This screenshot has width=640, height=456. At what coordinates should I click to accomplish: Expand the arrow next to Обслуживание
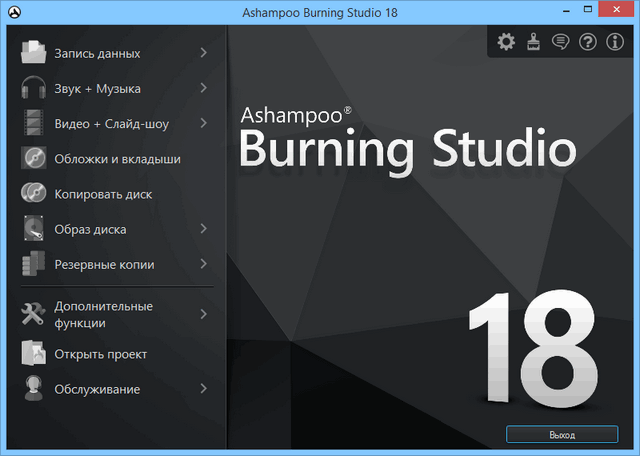(x=203, y=388)
